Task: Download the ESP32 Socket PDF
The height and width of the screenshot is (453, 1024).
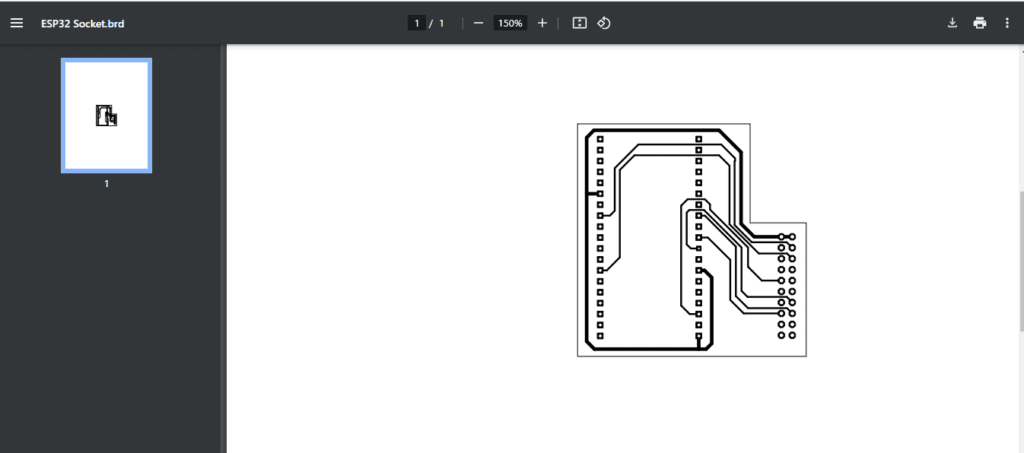Action: coord(952,23)
